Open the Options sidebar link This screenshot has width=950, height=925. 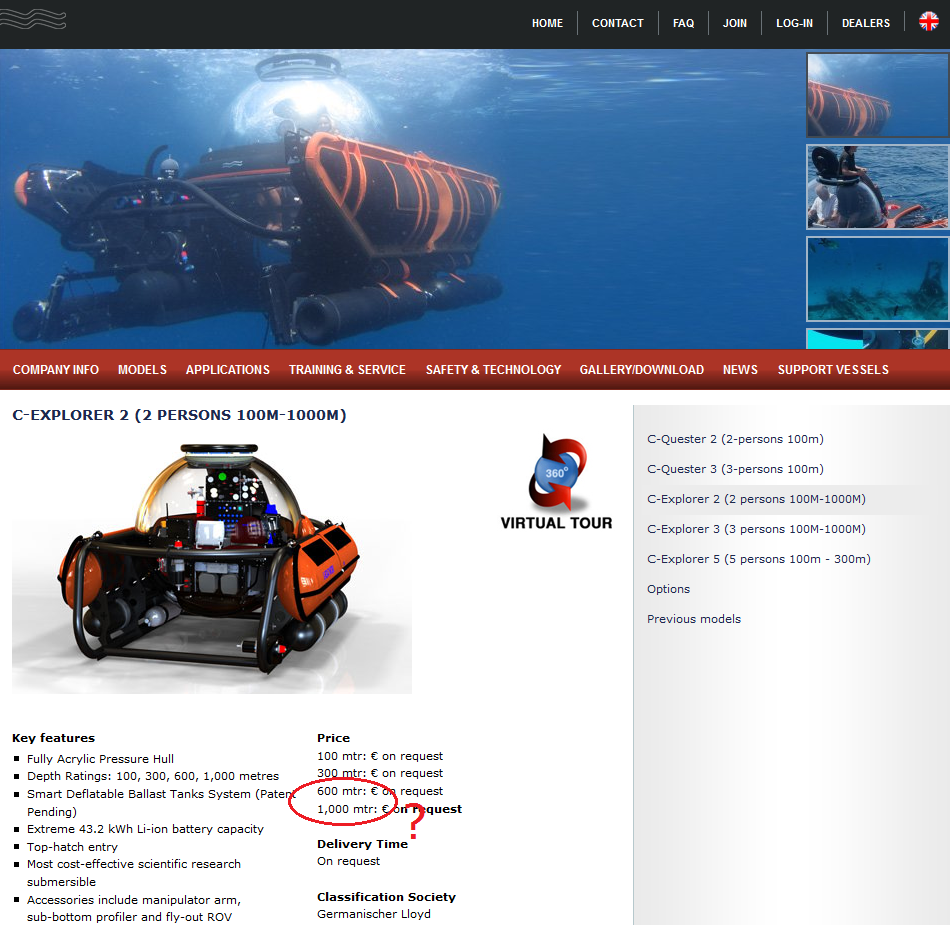tap(668, 589)
